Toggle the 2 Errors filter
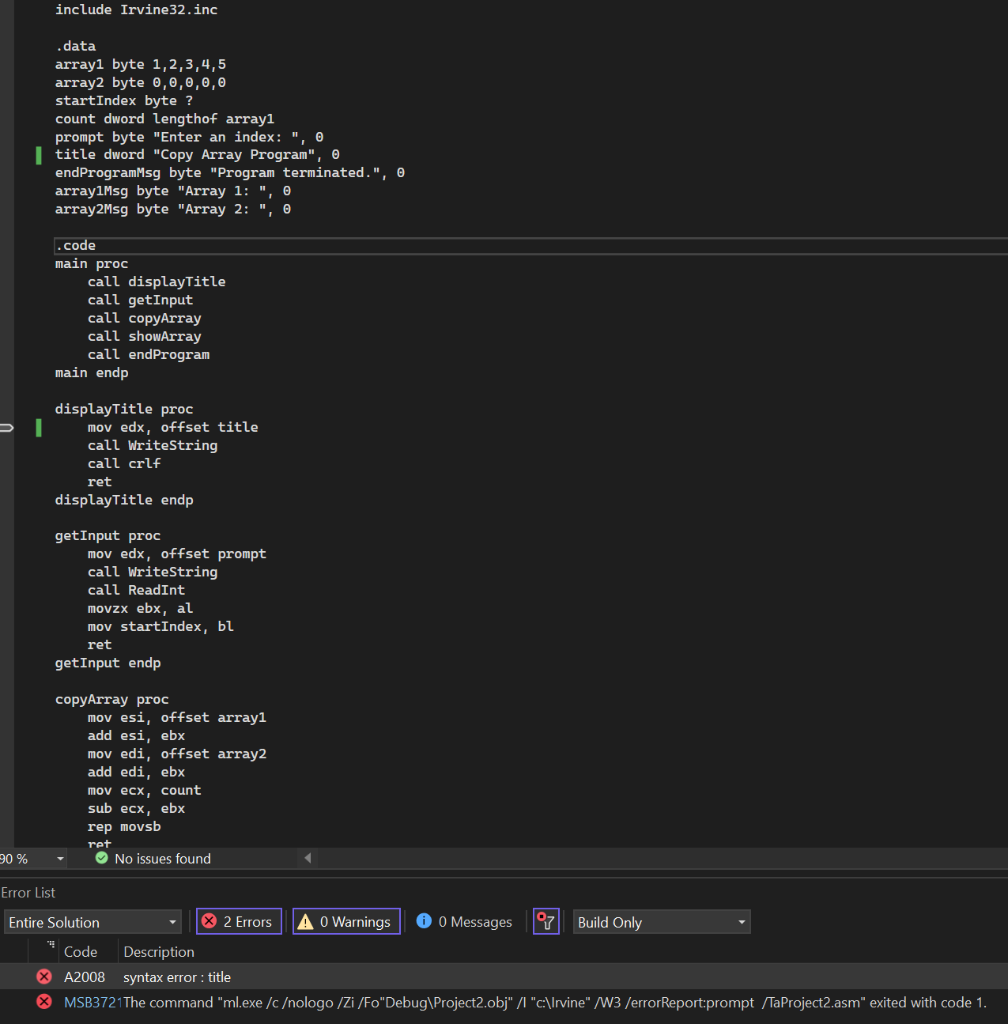This screenshot has height=1024, width=1008. 238,921
